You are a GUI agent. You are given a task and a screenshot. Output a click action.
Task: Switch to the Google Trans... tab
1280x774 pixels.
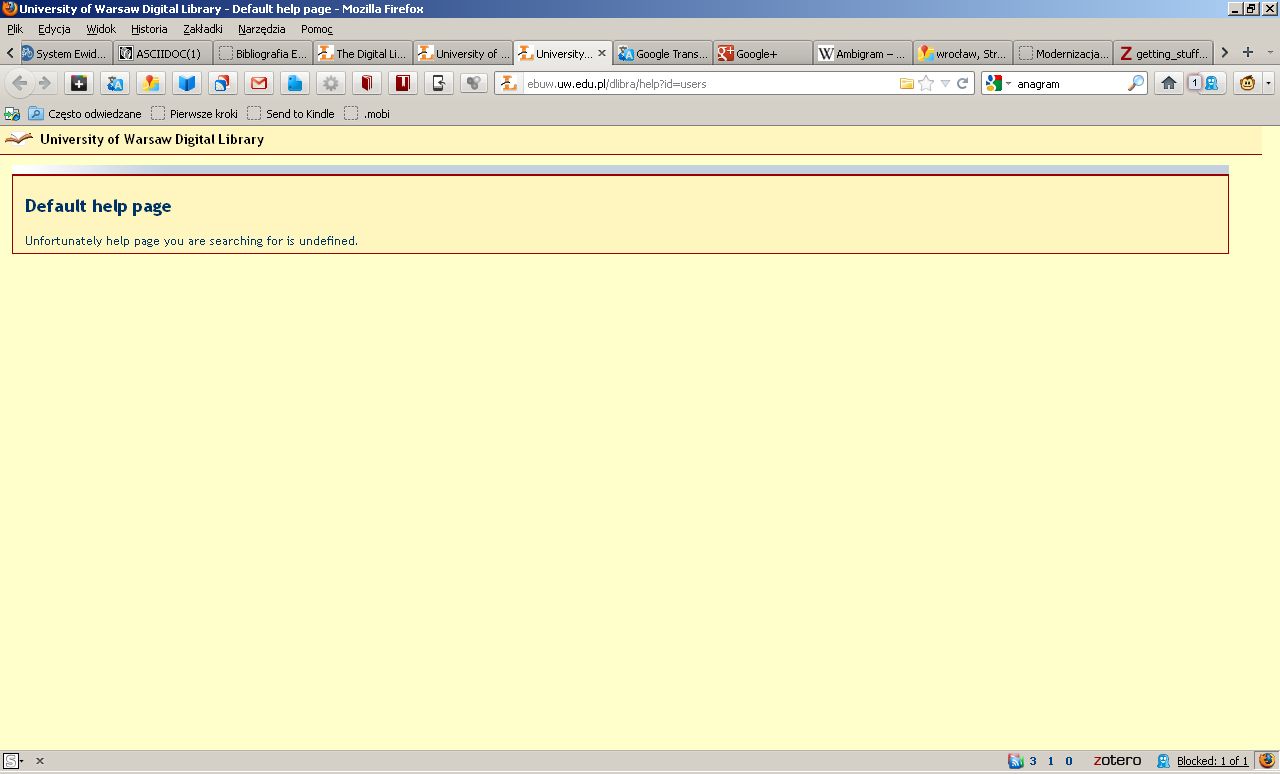663,53
